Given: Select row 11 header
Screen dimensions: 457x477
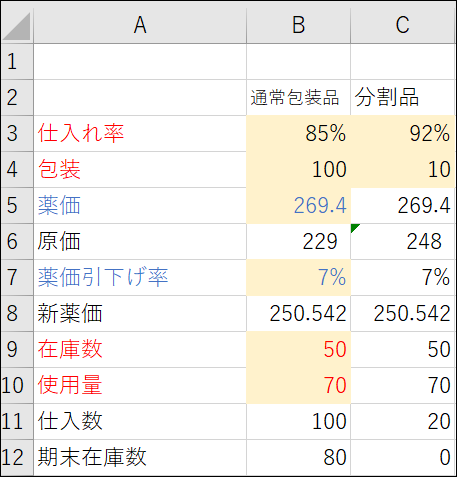Looking at the screenshot, I should coord(17,422).
